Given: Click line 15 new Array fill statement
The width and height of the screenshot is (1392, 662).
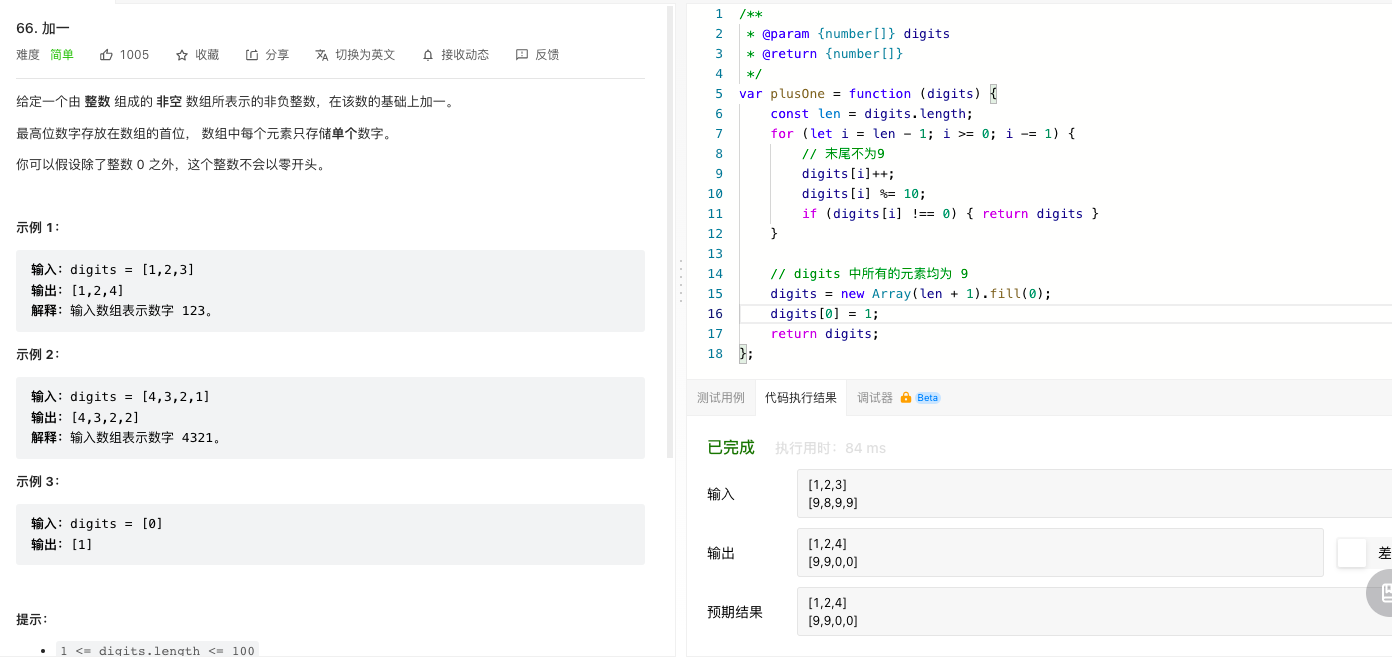Looking at the screenshot, I should pyautogui.click(x=911, y=294).
